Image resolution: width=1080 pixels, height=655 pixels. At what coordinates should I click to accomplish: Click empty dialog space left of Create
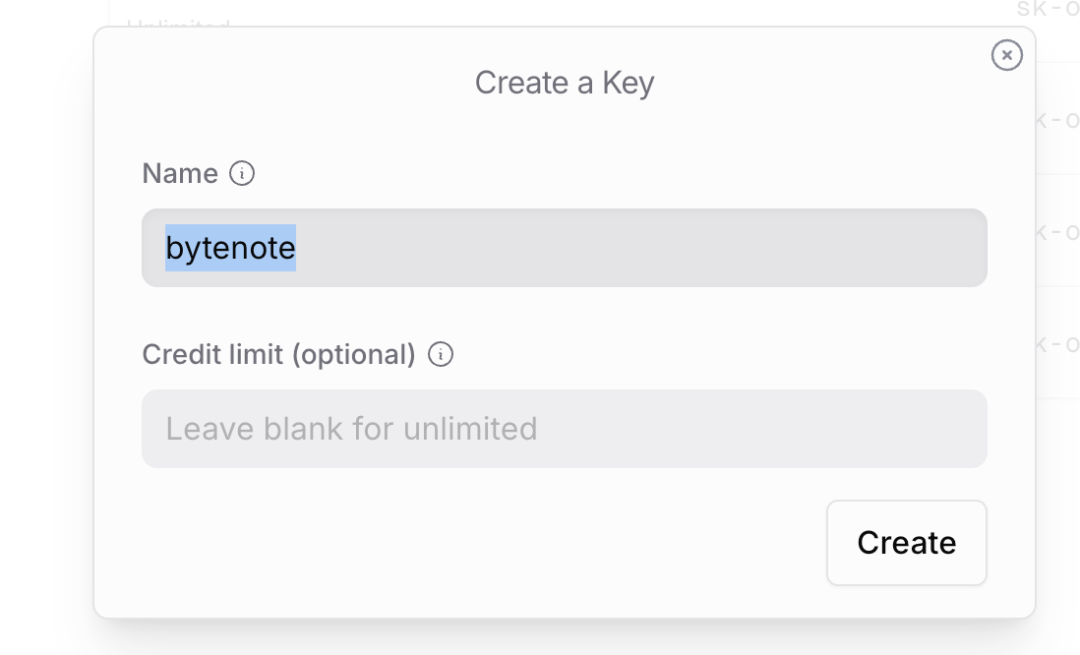[x=480, y=543]
